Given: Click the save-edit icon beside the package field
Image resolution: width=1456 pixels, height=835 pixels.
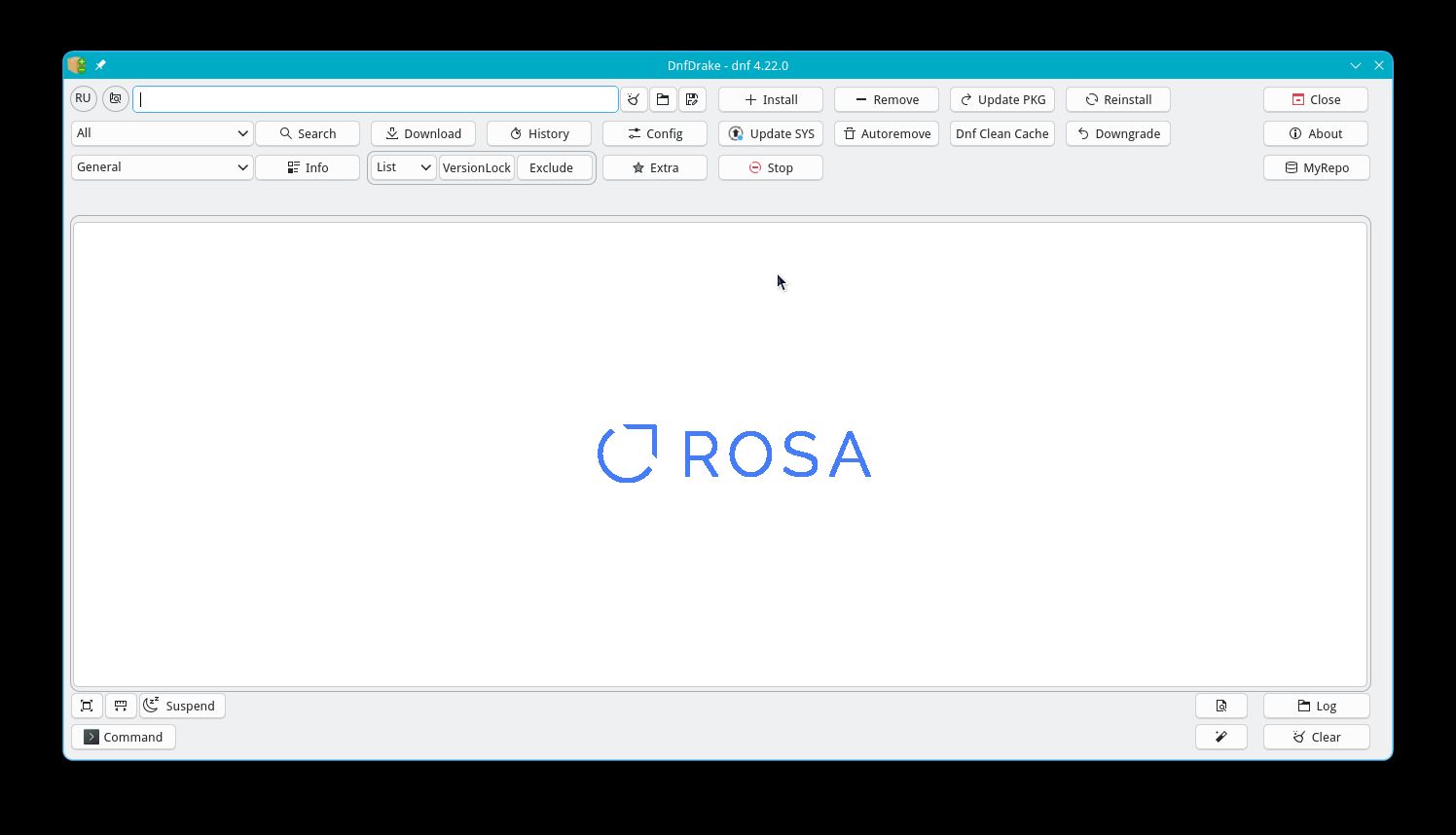Looking at the screenshot, I should click(692, 99).
